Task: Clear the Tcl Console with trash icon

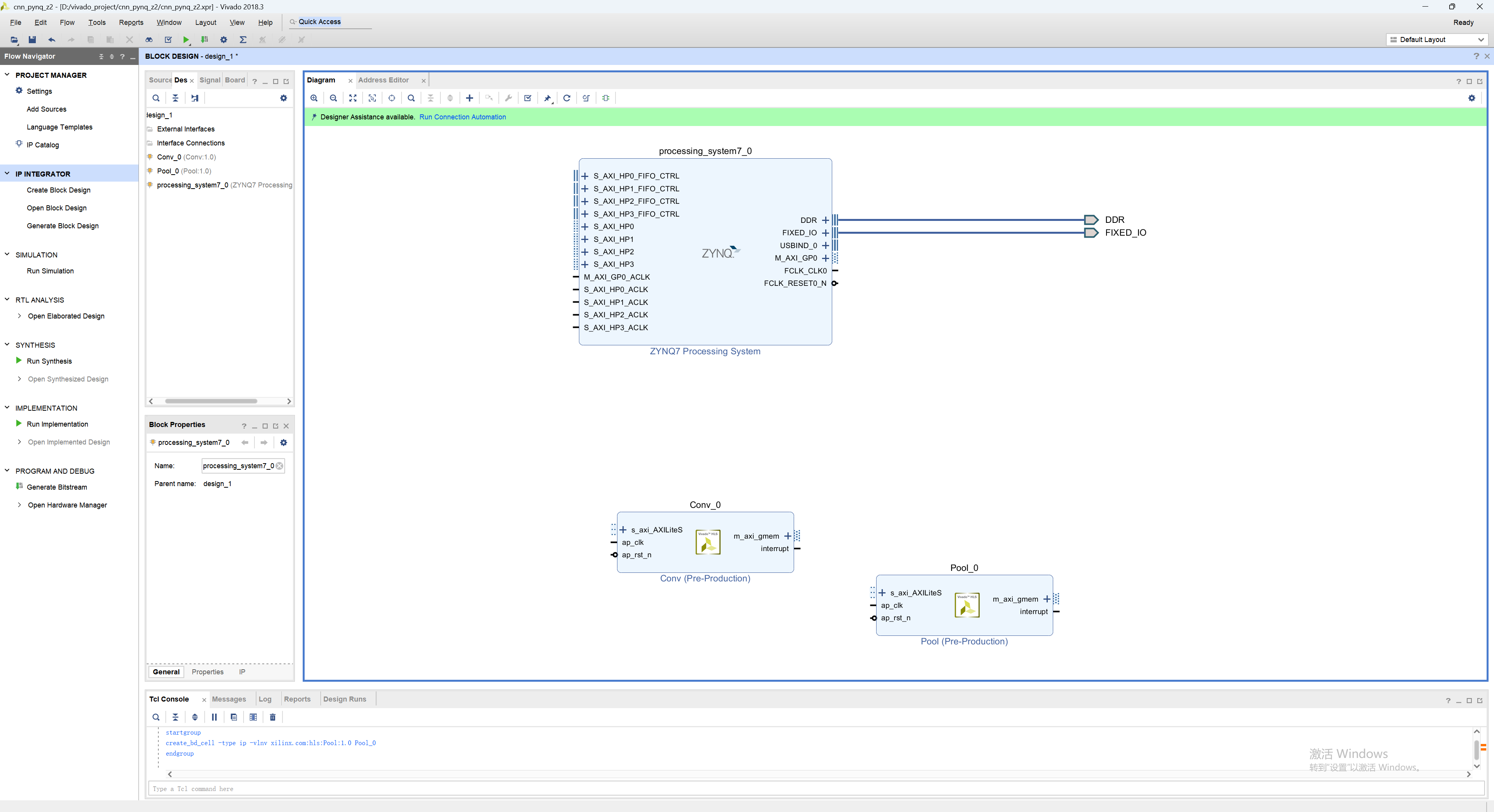Action: 273,717
